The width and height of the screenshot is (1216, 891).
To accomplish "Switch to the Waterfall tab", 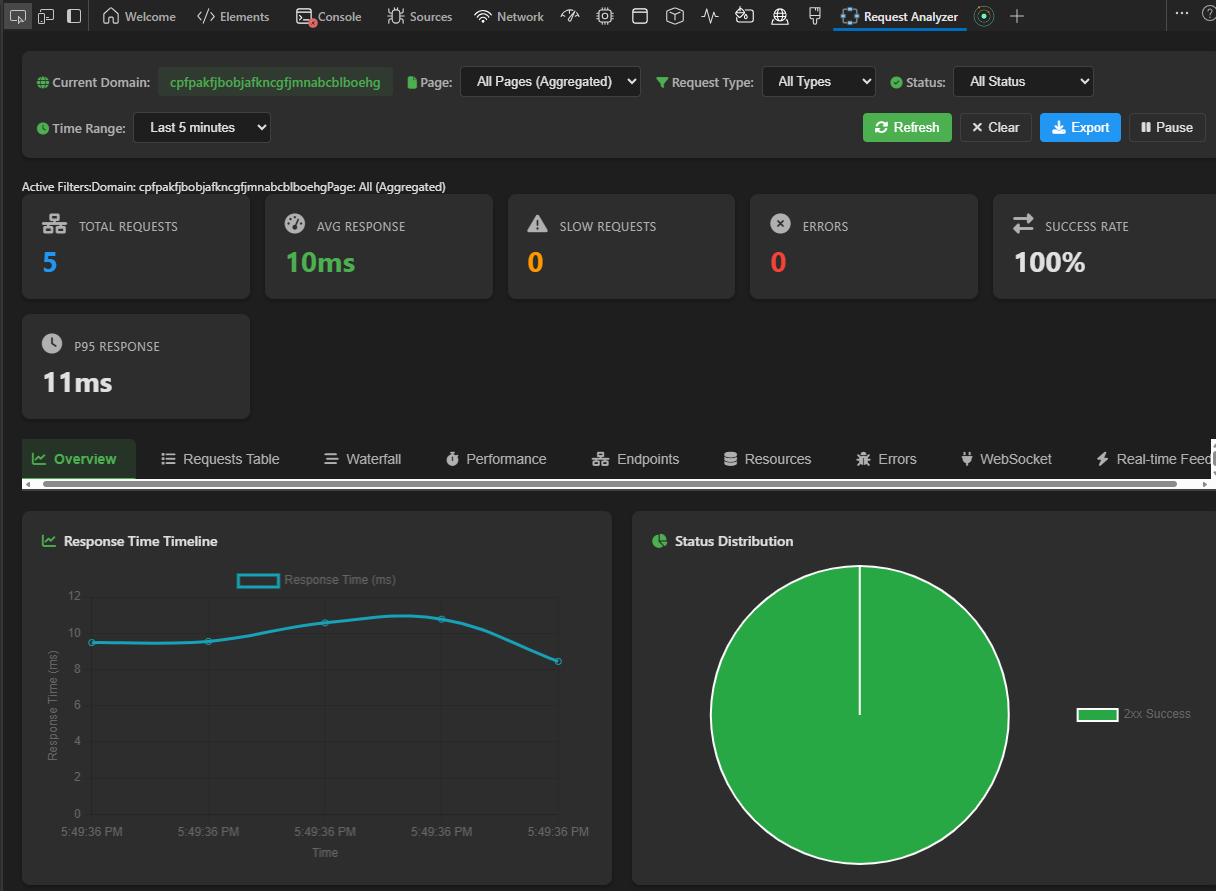I will click(362, 459).
